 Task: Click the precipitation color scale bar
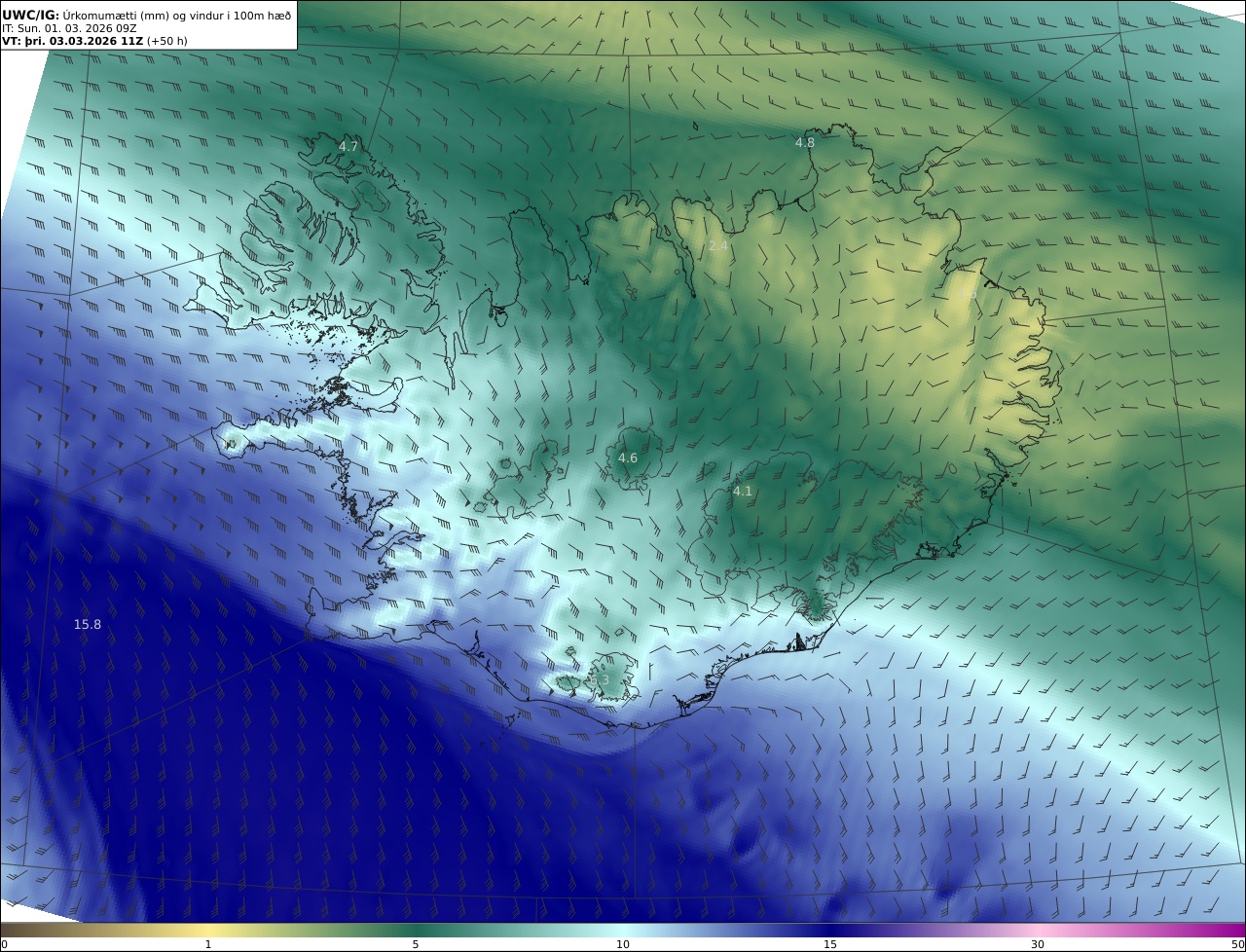(x=623, y=931)
